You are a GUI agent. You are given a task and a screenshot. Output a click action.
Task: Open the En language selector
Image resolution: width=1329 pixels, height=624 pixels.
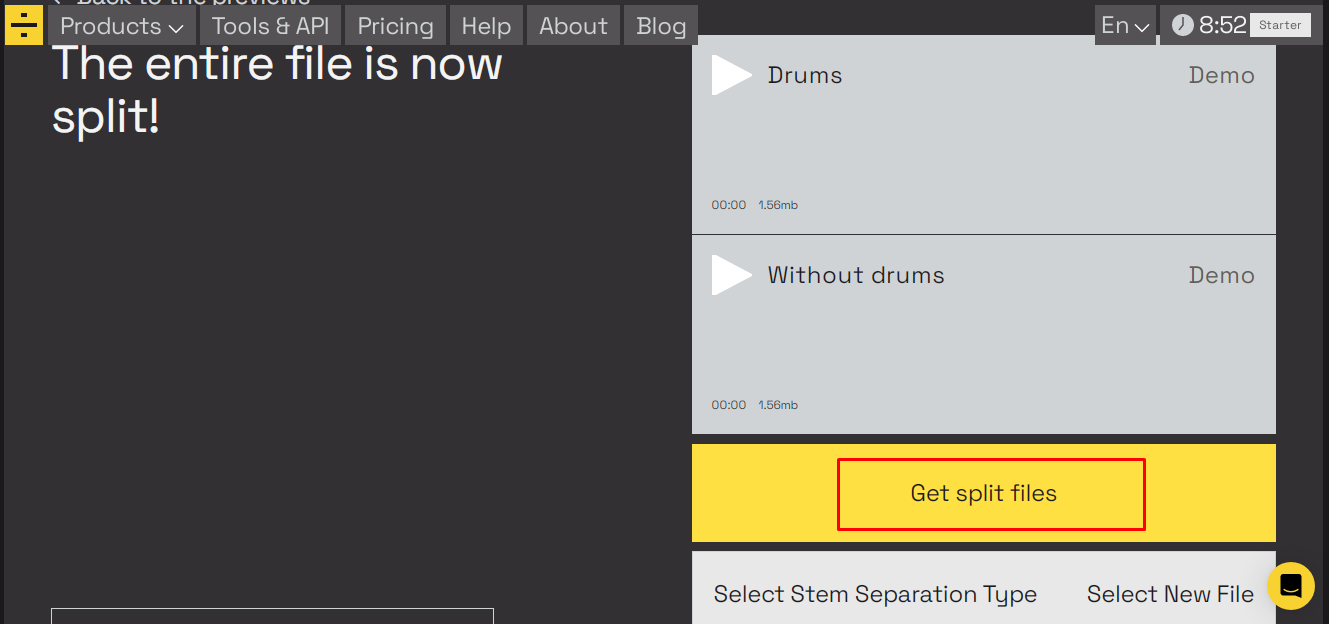tap(1124, 25)
